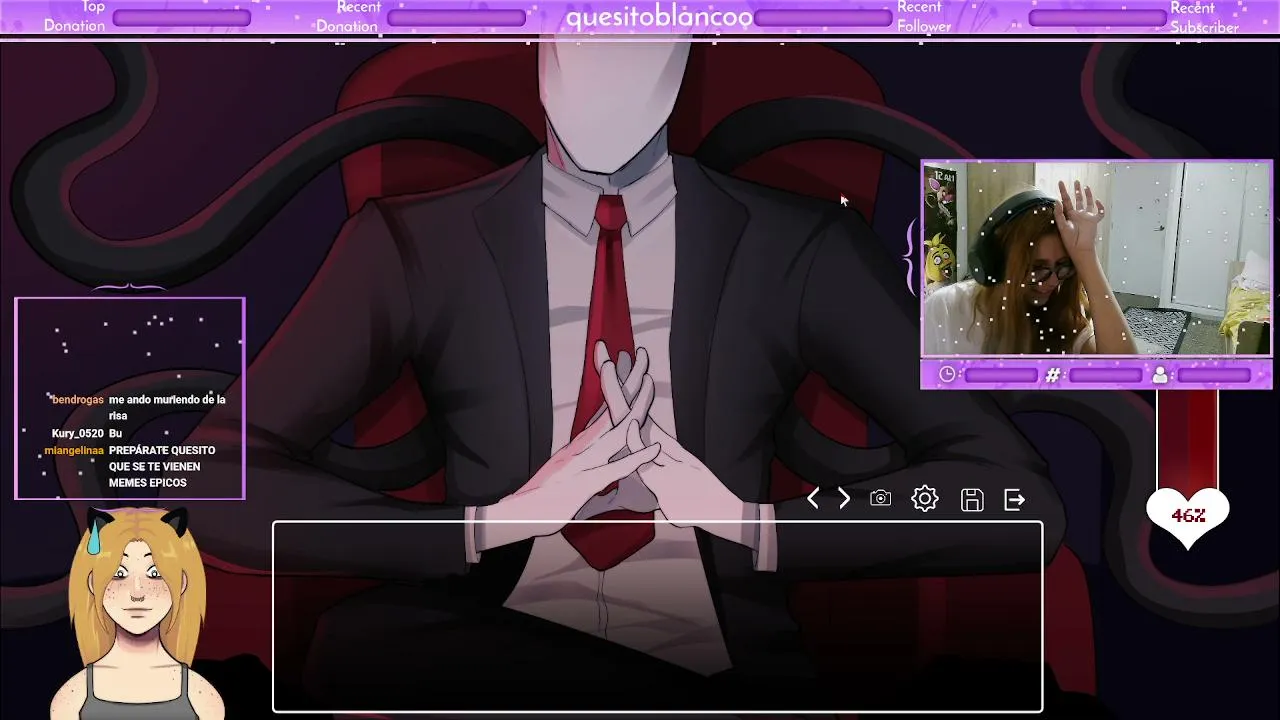
Task: Click the chat message "Bu"
Action: [115, 434]
